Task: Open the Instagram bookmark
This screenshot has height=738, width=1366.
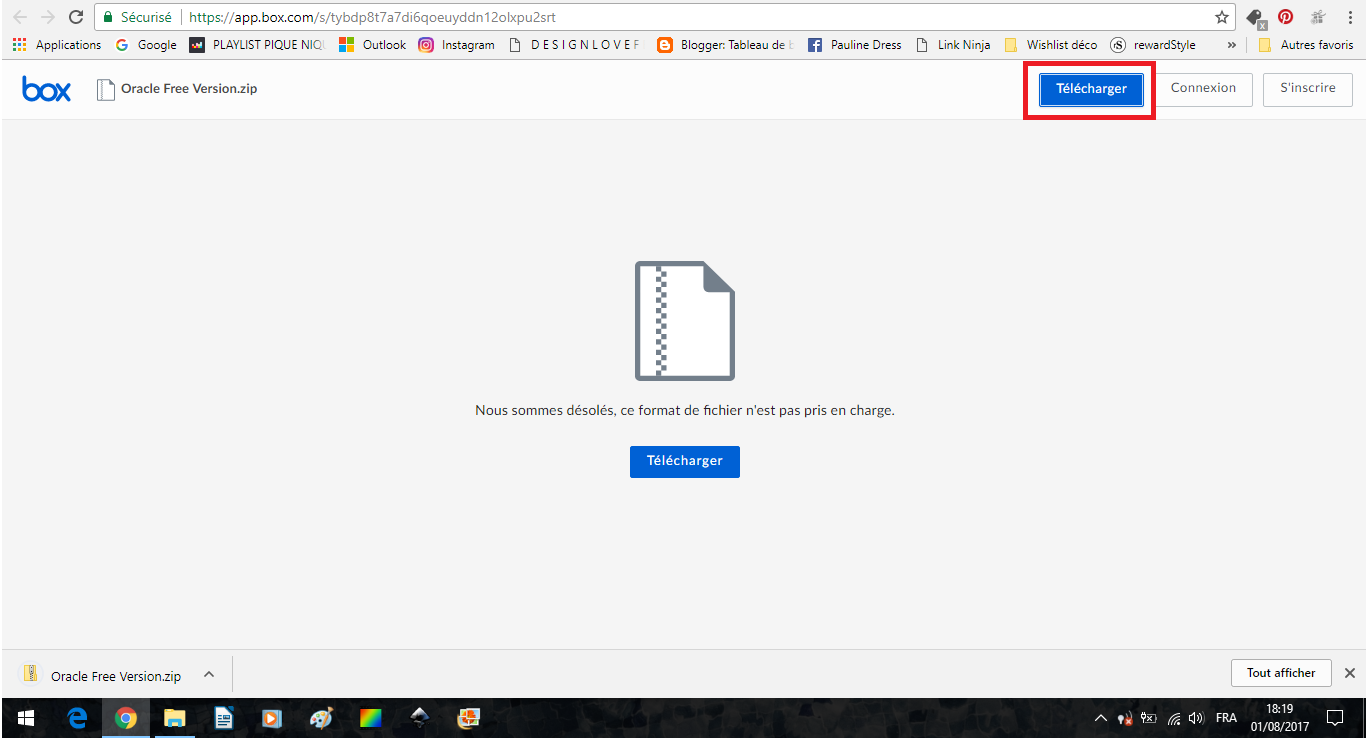Action: click(x=456, y=45)
